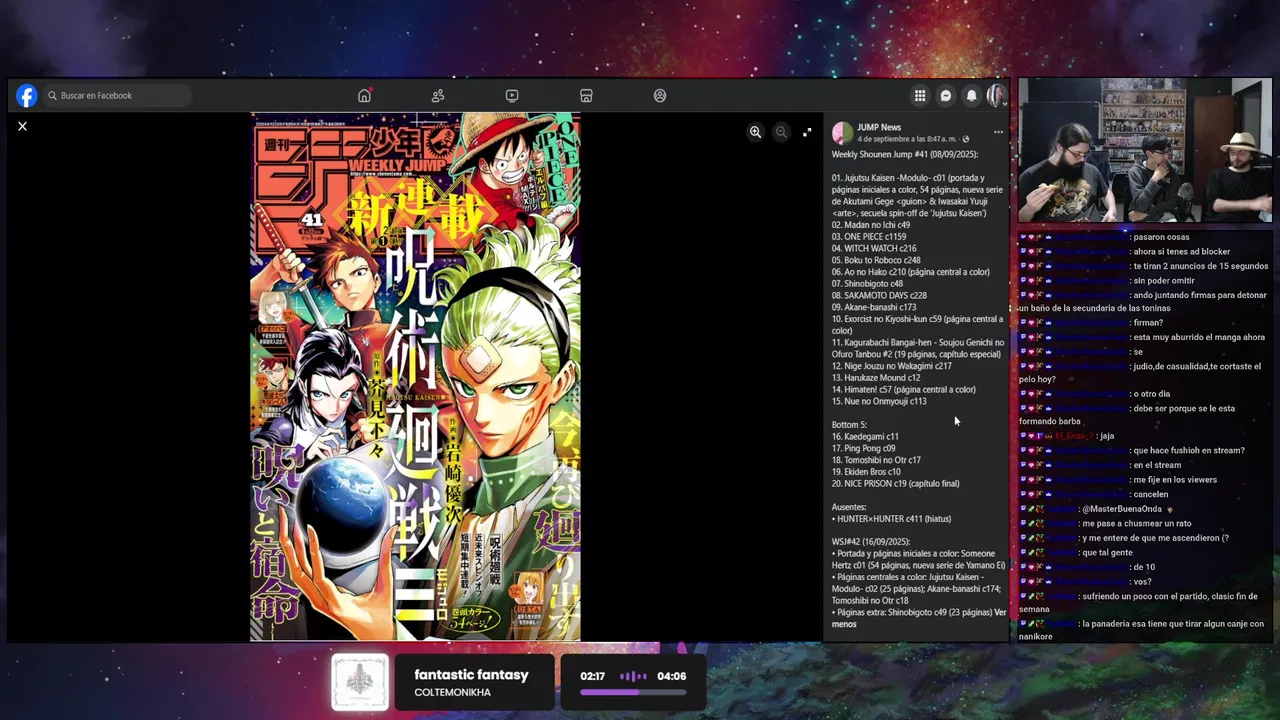Click the song progress bar
Screen dimensions: 1280x720
pos(633,692)
